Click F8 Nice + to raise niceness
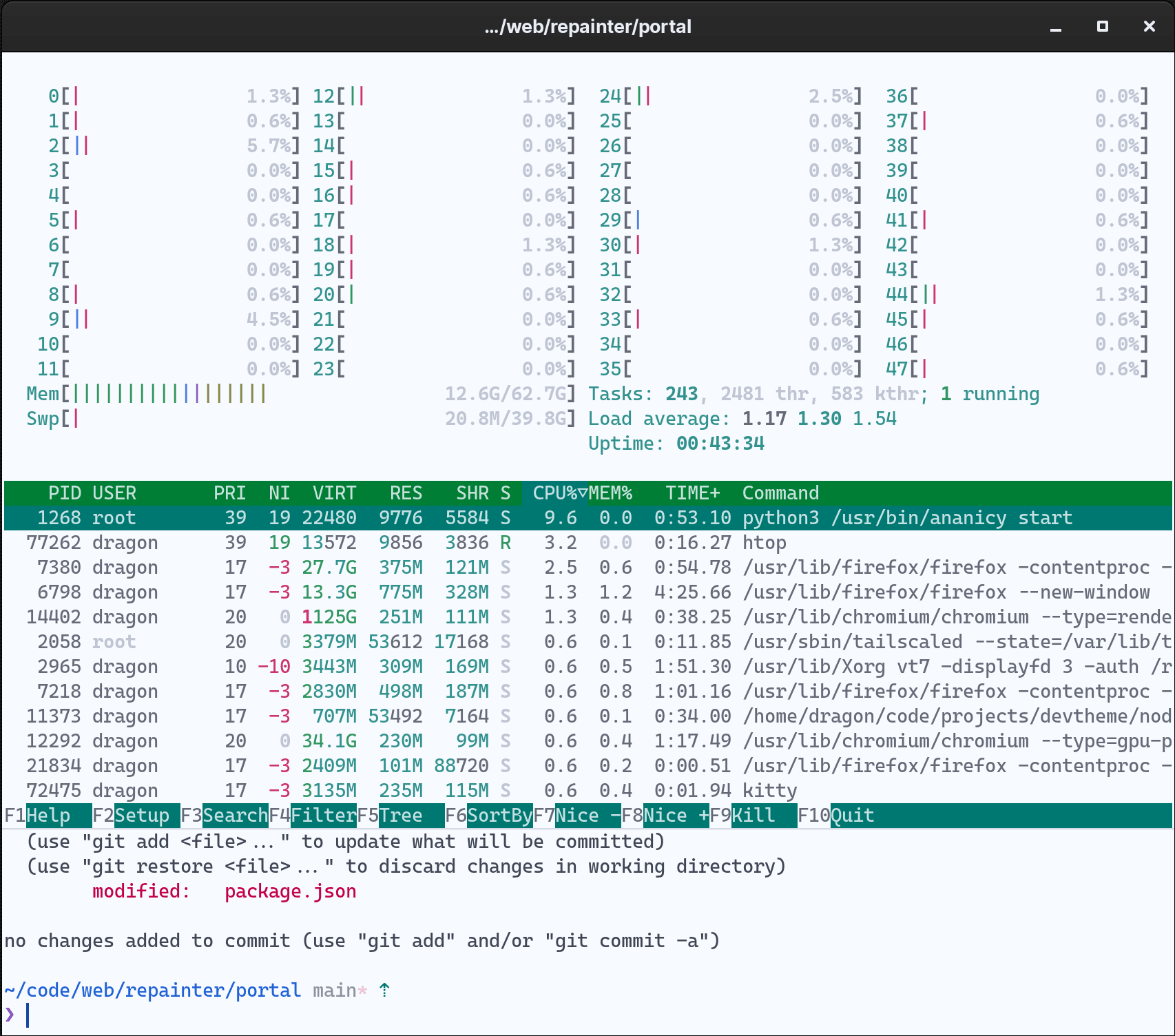 tap(665, 816)
